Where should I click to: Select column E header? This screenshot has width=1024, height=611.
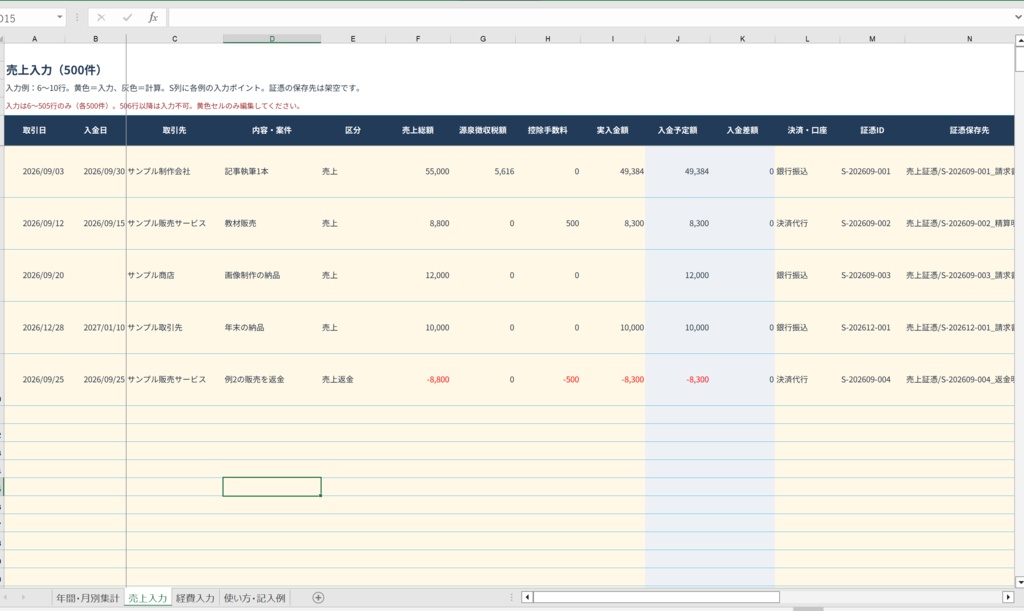coord(353,39)
